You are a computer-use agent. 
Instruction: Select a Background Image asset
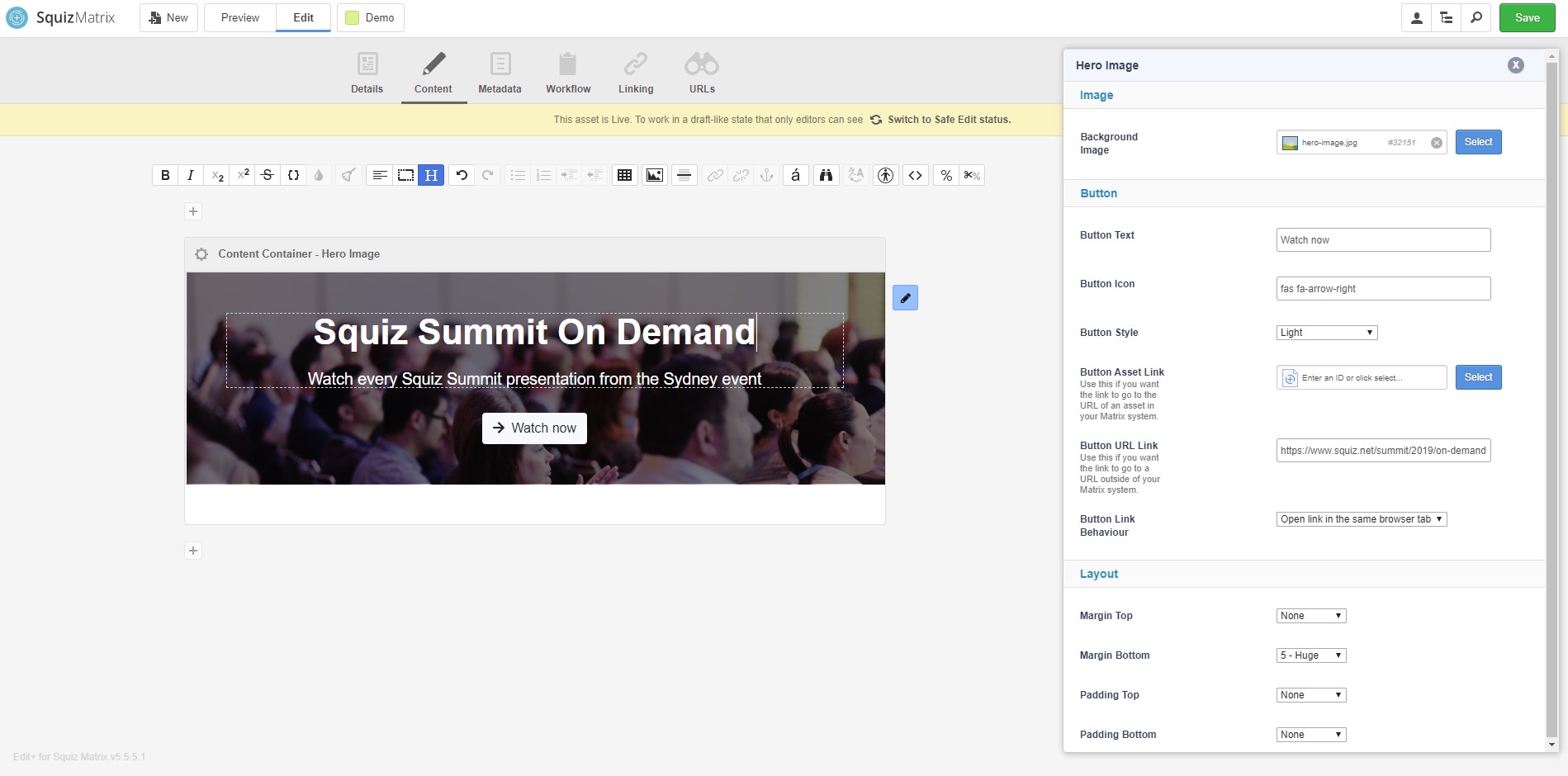point(1478,142)
